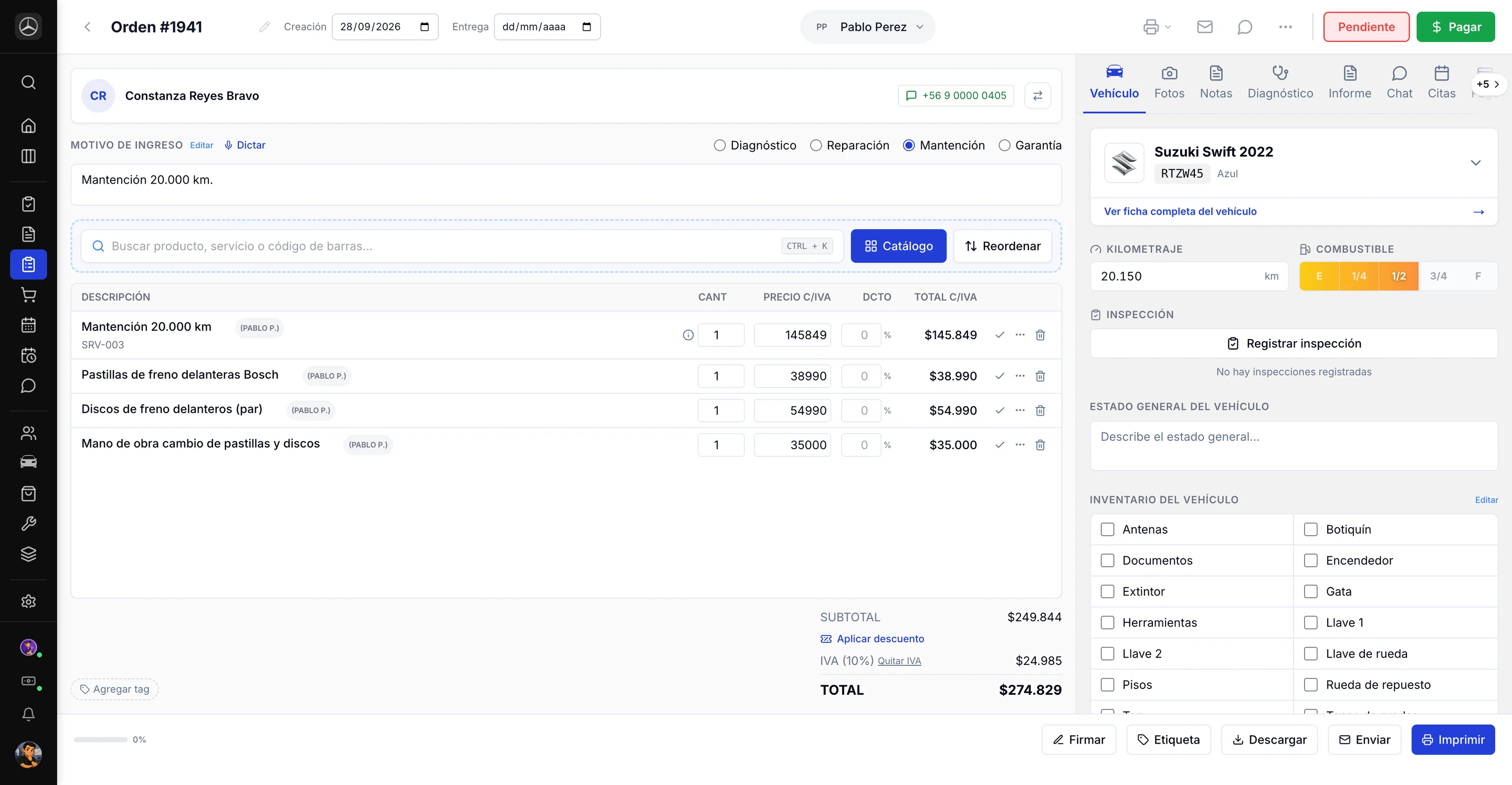The height and width of the screenshot is (785, 1512).
Task: Check the Llave de rueda checkbox
Action: tap(1311, 654)
